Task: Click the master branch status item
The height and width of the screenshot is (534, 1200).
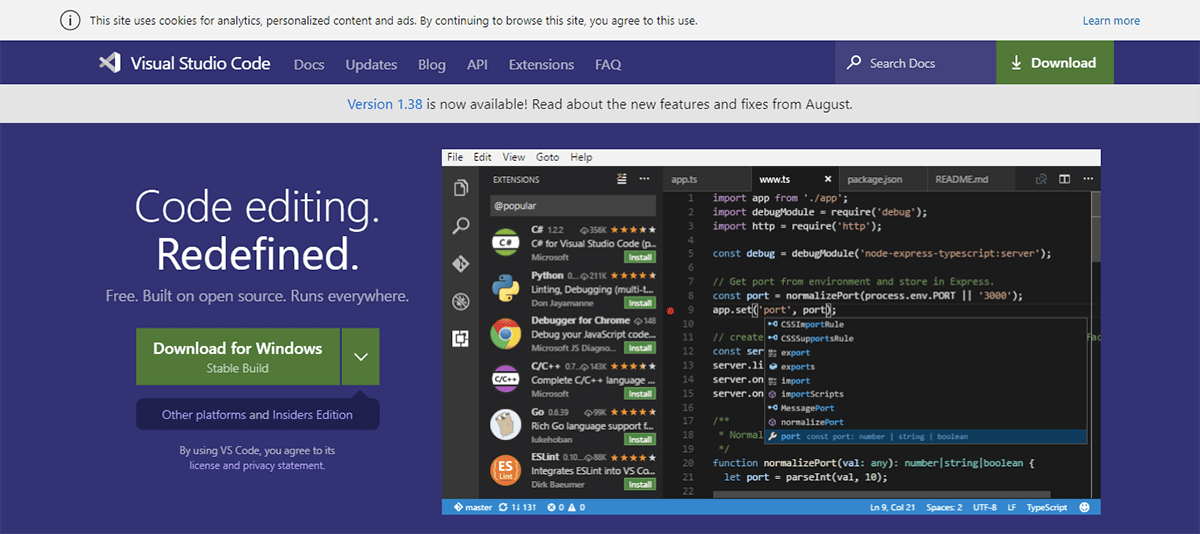Action: pyautogui.click(x=473, y=507)
